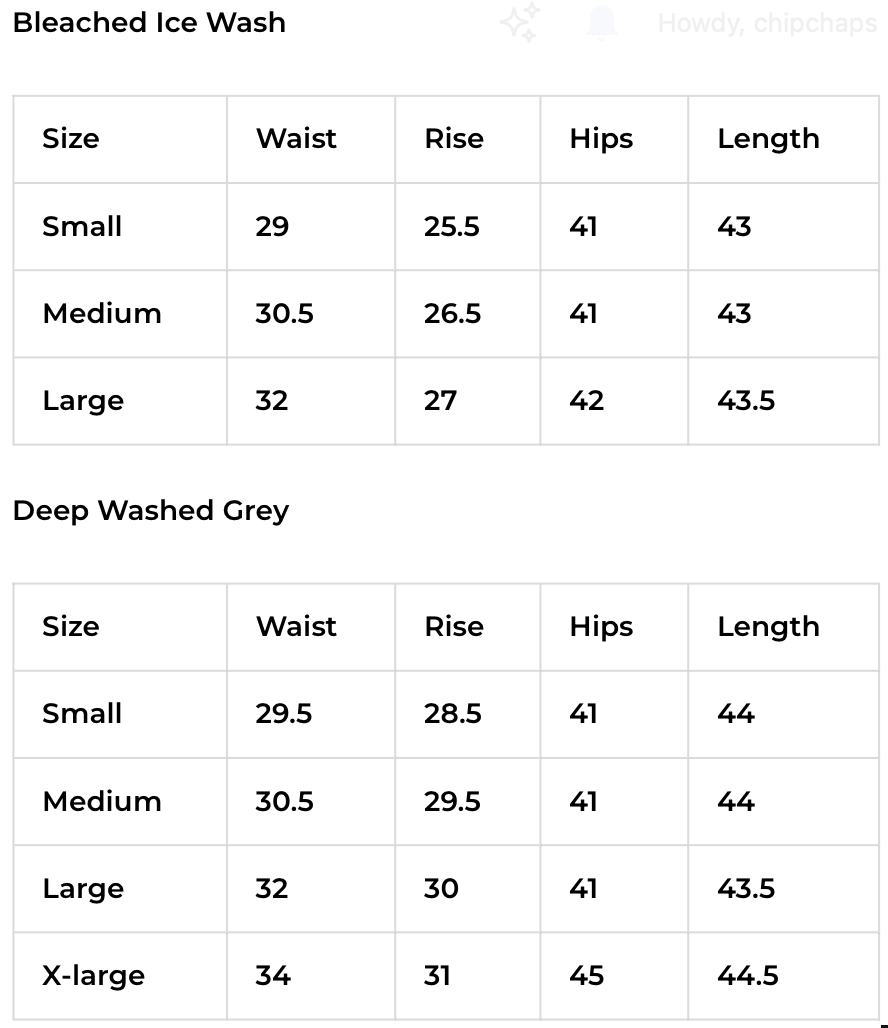Select Hips header in Bleached Ice Wash table
The height and width of the screenshot is (1028, 888).
601,139
